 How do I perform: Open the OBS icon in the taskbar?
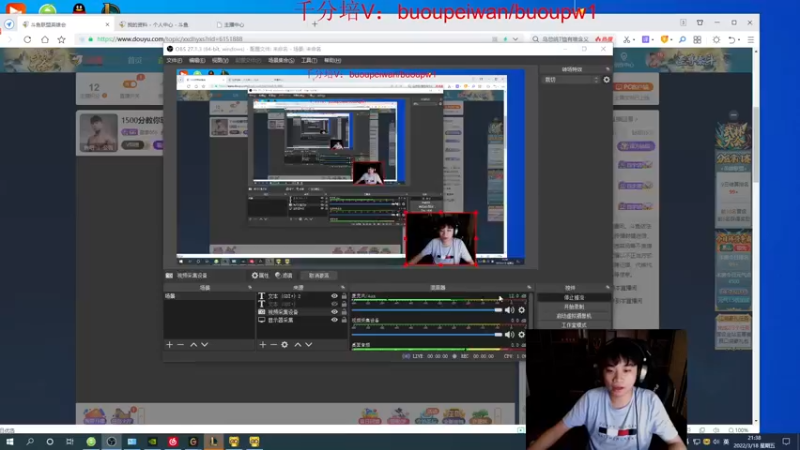(111, 441)
